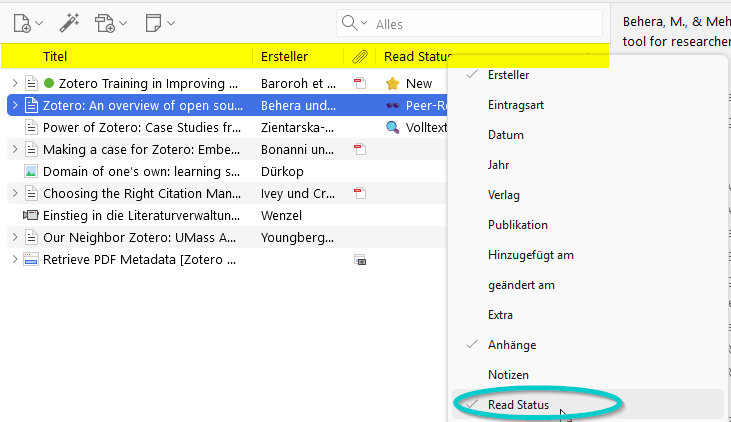
Task: Click the web page icon of Retrieve PDF Metadata
Action: [x=31, y=259]
